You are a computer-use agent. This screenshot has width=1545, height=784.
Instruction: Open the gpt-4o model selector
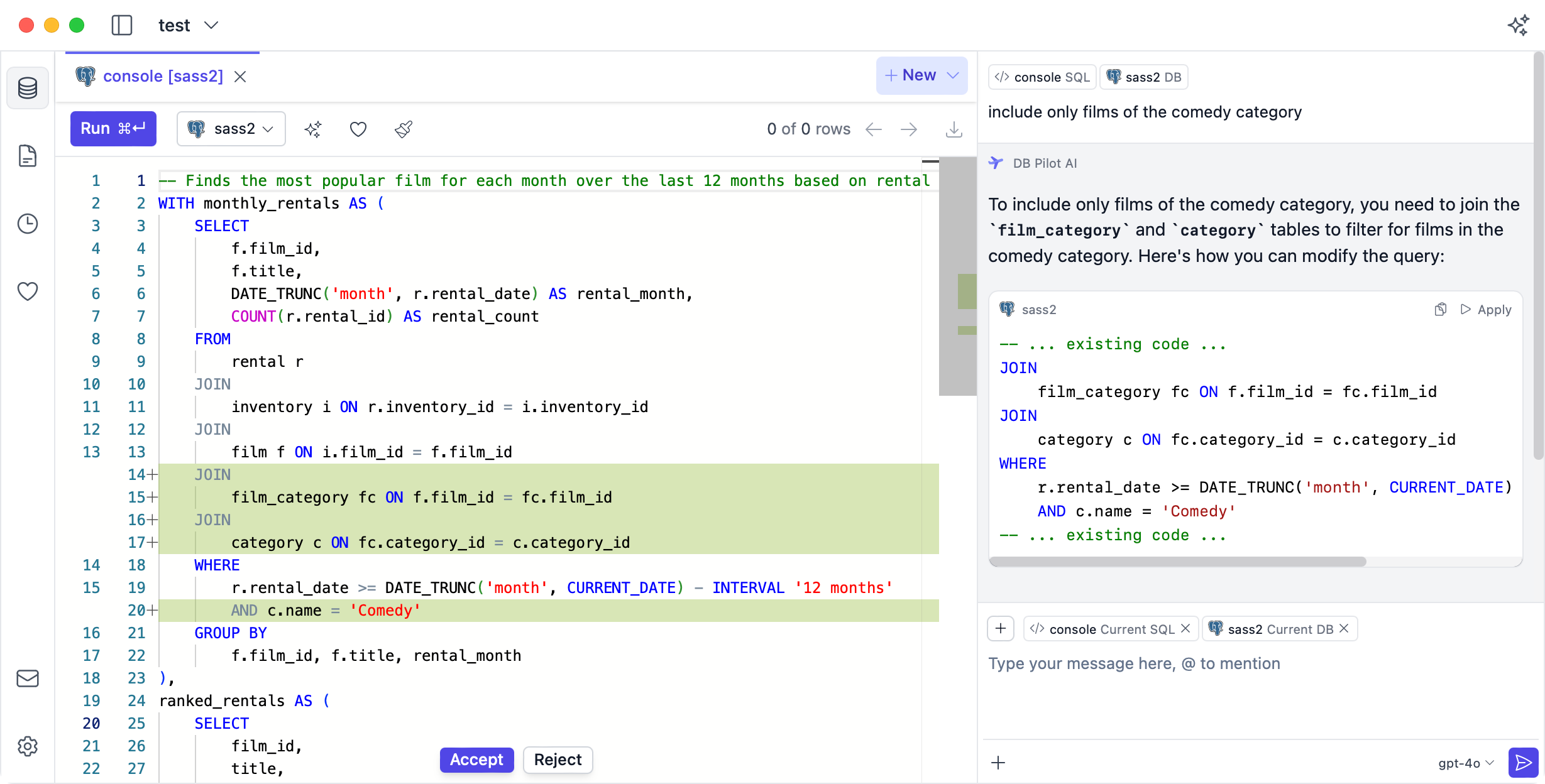pos(1466,763)
